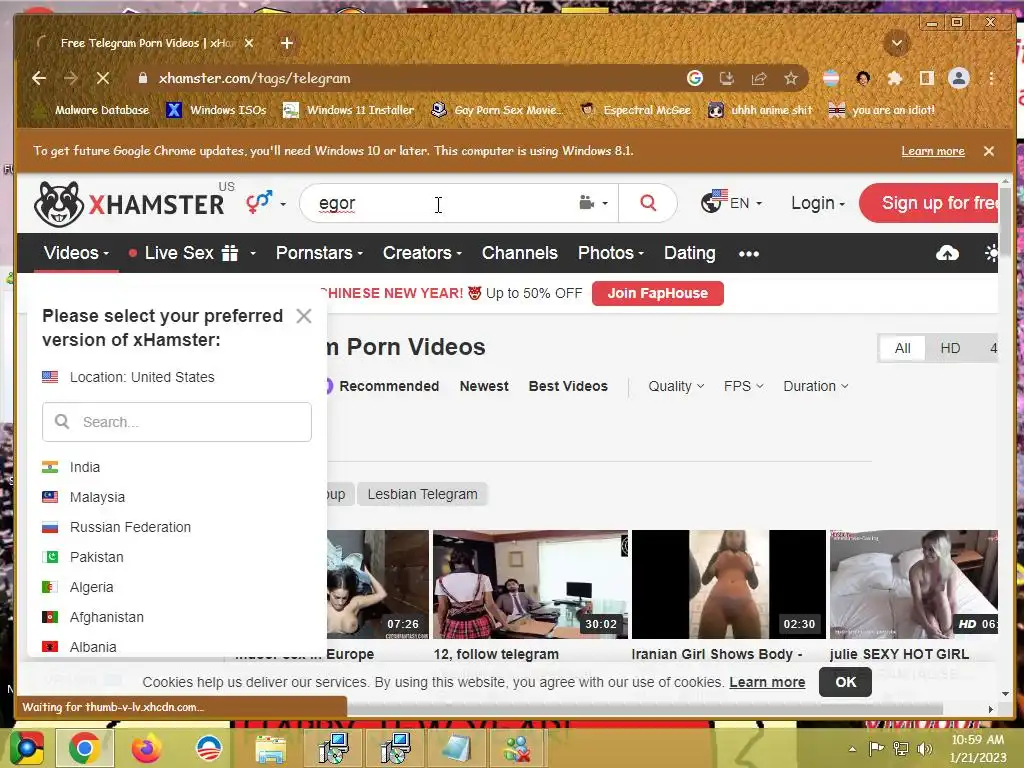Image resolution: width=1024 pixels, height=768 pixels.
Task: Click the country Search field in the popup
Action: (177, 422)
